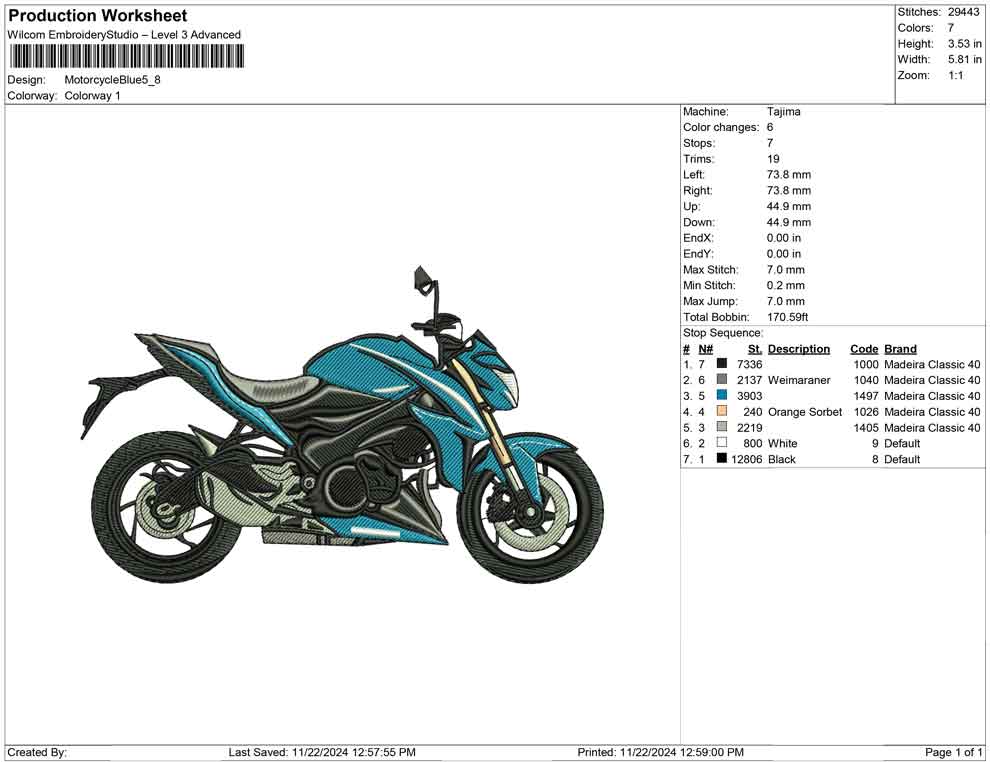
Task: Select the Black swatch with 12806 stitches
Action: point(721,459)
